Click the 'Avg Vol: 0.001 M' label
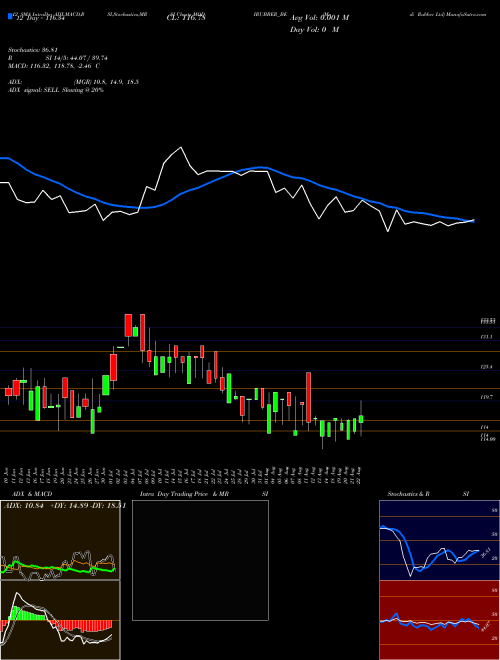The width and height of the screenshot is (500, 660). coord(319,18)
